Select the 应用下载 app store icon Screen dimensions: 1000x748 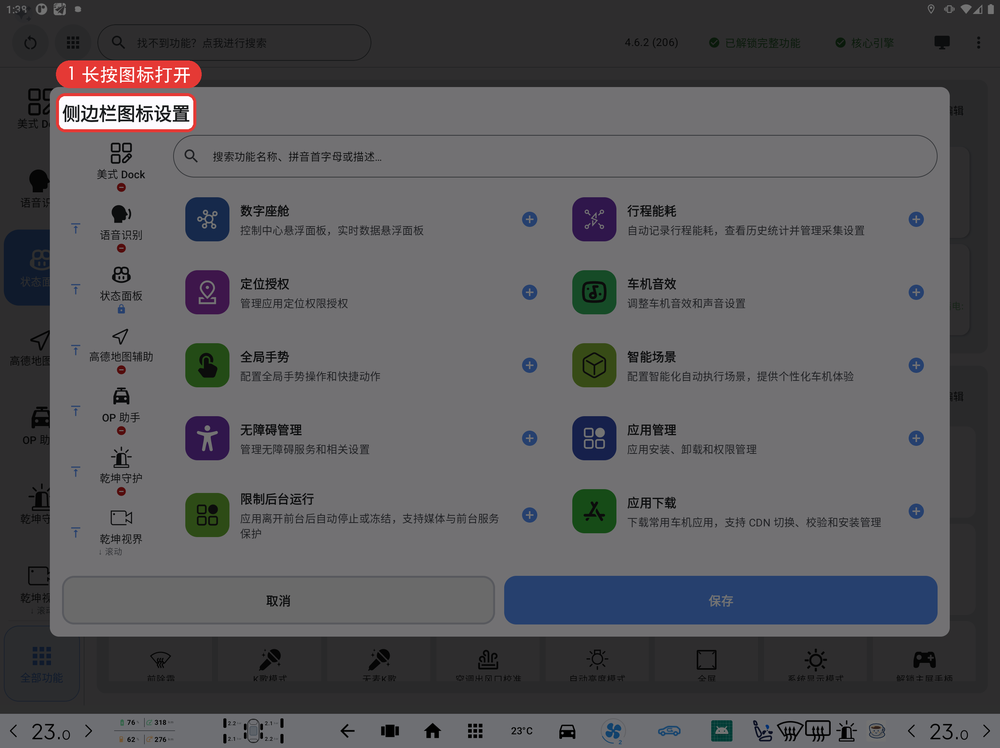tap(594, 511)
